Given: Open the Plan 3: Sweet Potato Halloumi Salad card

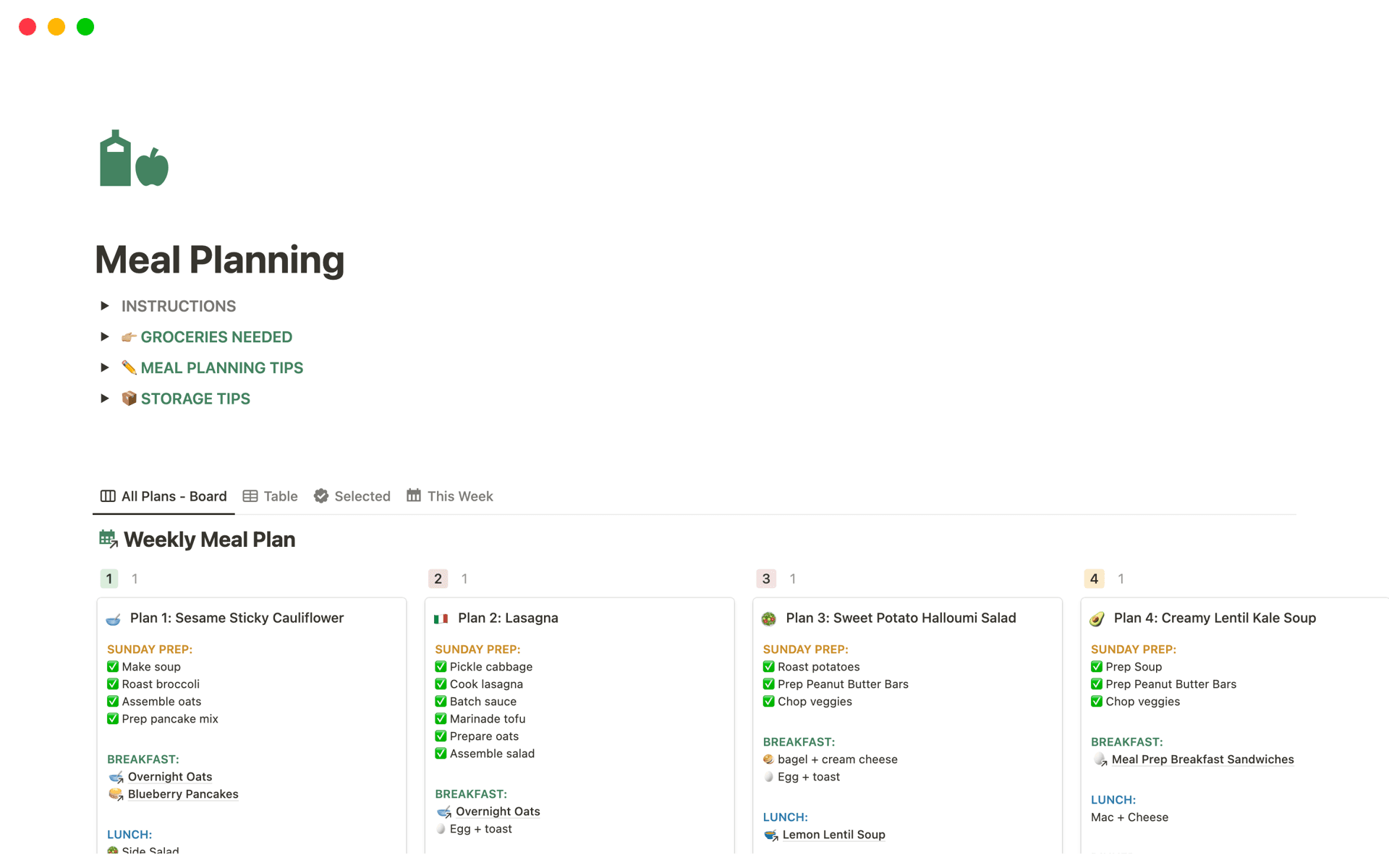Looking at the screenshot, I should (x=901, y=618).
